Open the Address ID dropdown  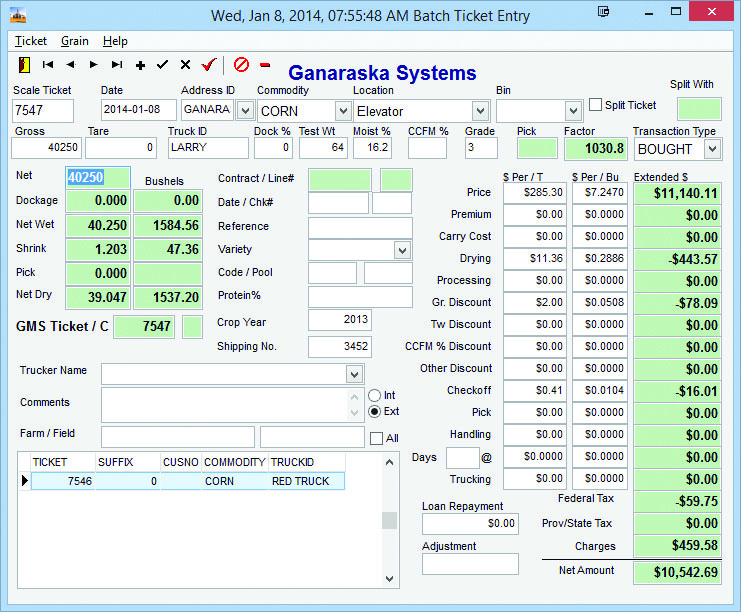(x=245, y=111)
